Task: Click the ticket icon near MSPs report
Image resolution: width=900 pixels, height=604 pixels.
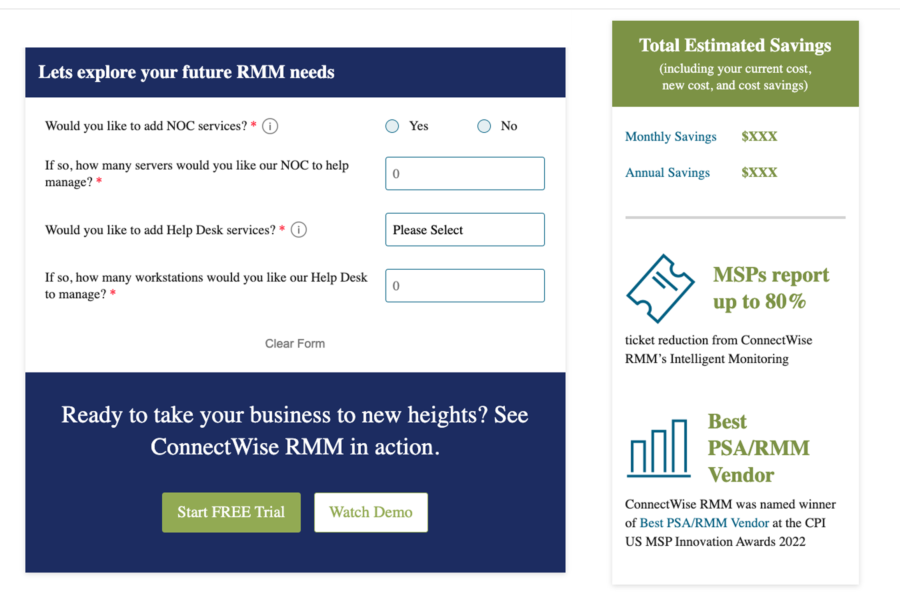Action: pyautogui.click(x=659, y=289)
